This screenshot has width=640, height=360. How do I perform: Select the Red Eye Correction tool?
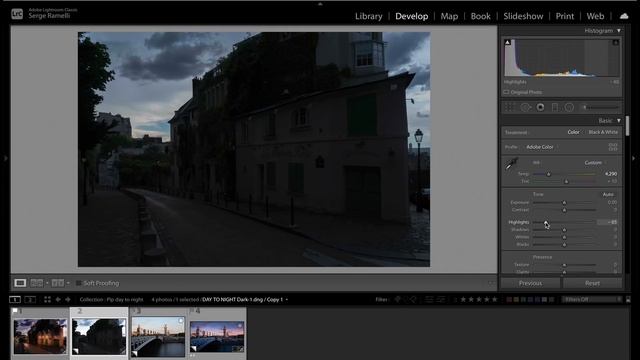point(540,107)
